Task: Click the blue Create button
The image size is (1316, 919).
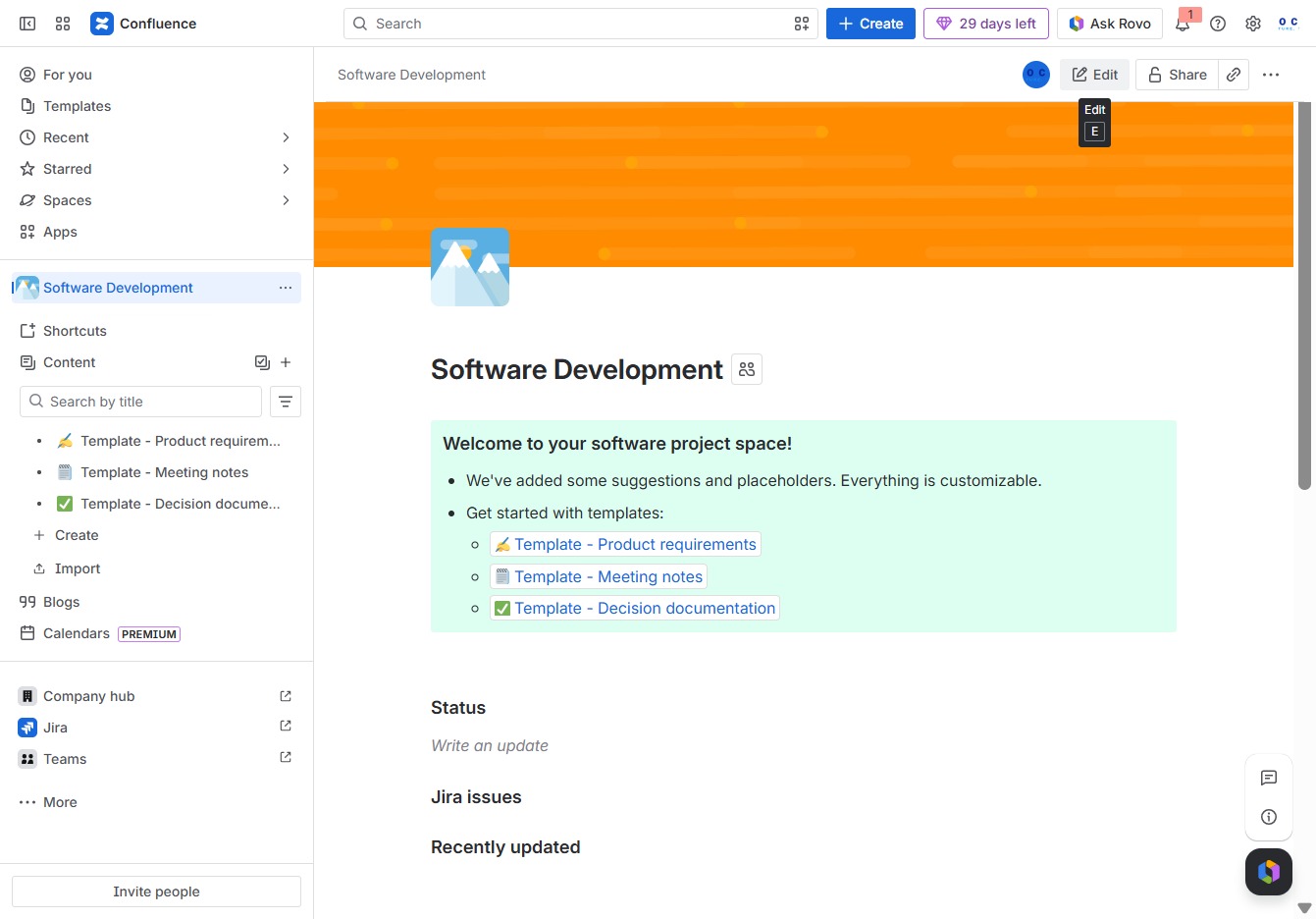Action: [870, 24]
